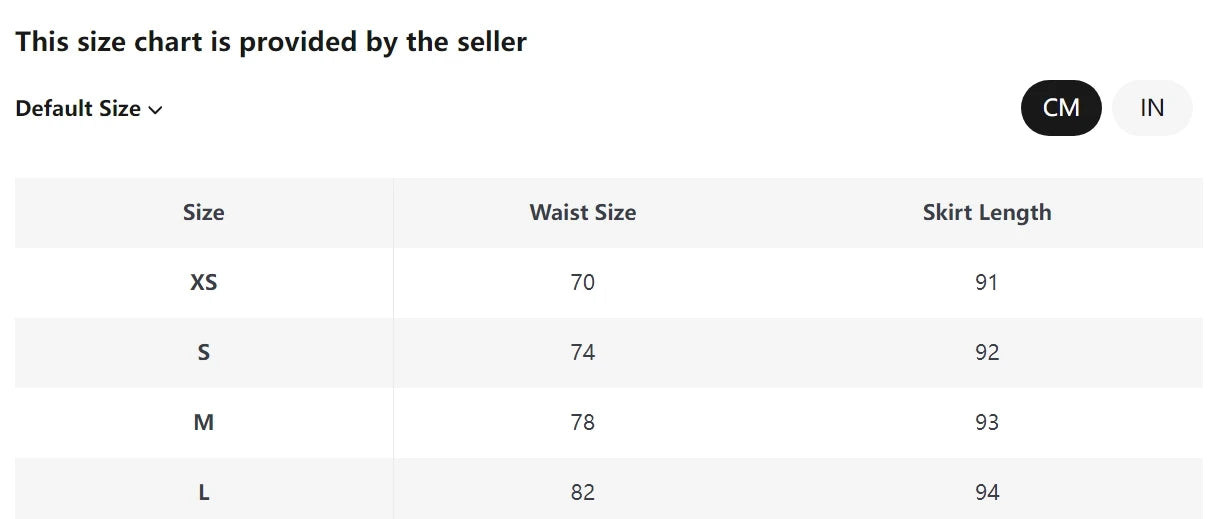Image resolution: width=1211 pixels, height=519 pixels.
Task: Click skirt length value 93
Action: [x=987, y=423]
